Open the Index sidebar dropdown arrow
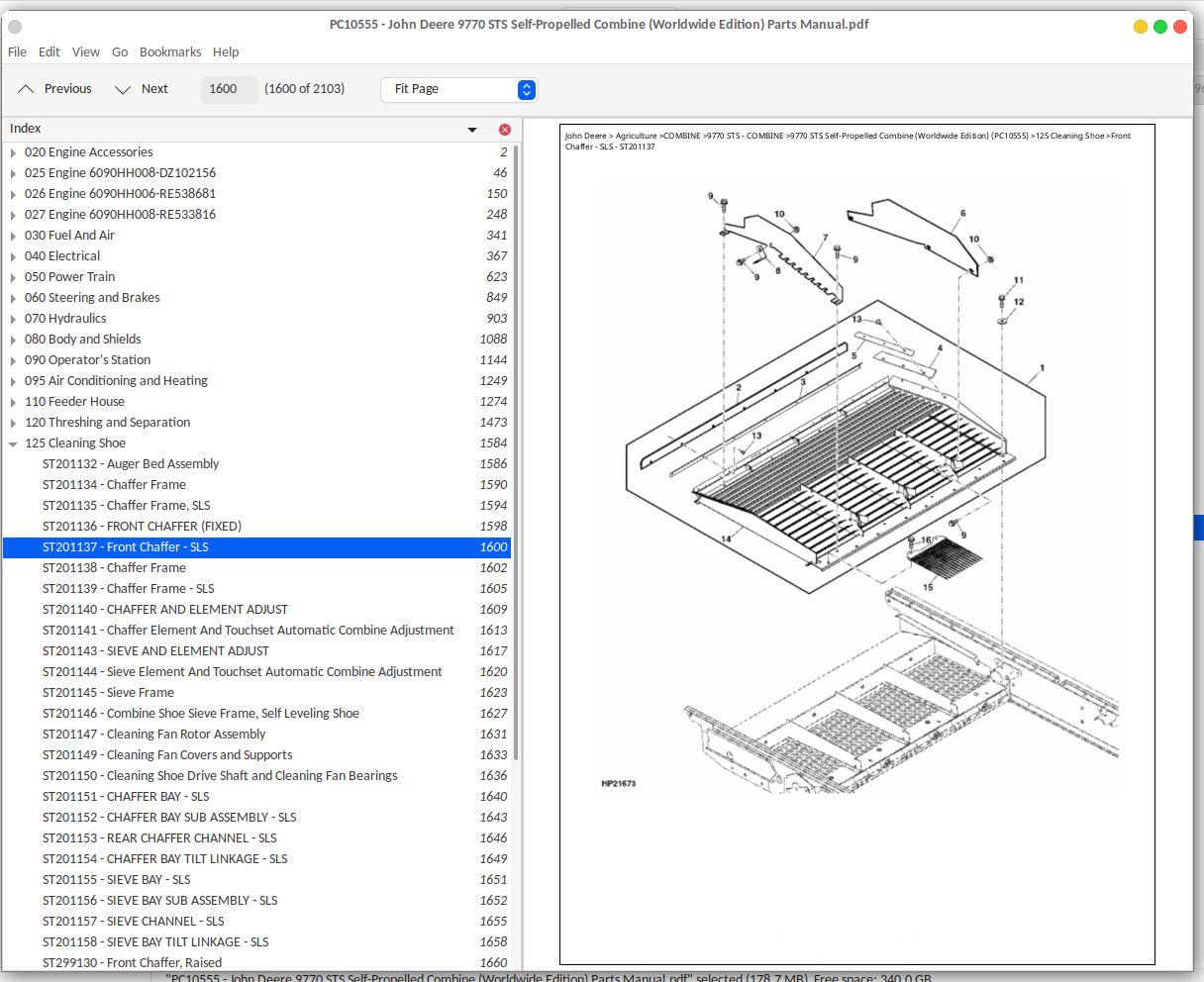 472,130
